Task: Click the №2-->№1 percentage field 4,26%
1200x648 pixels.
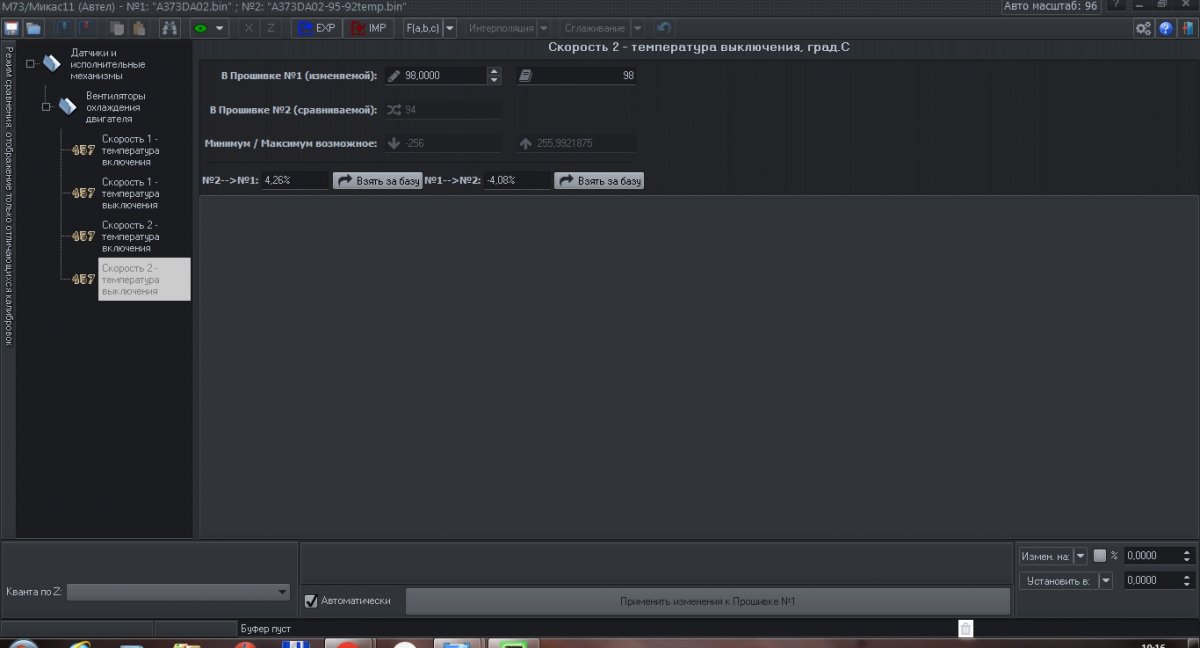Action: pos(295,181)
